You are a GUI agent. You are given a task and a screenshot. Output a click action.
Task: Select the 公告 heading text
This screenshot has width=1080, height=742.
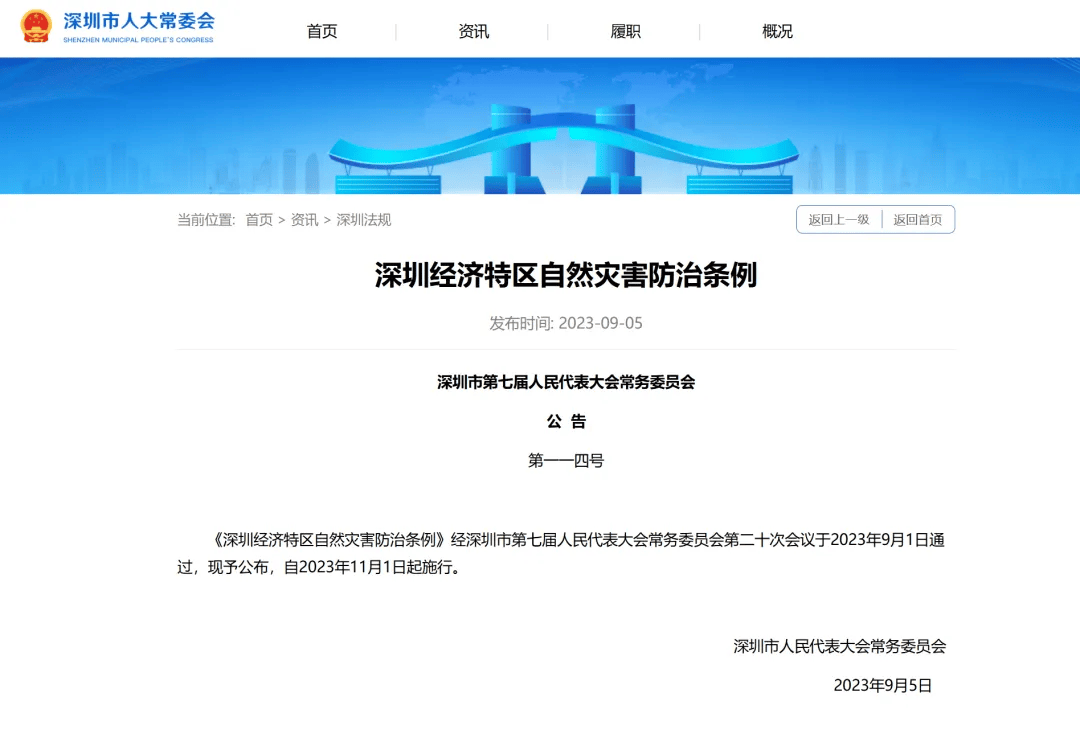click(566, 421)
